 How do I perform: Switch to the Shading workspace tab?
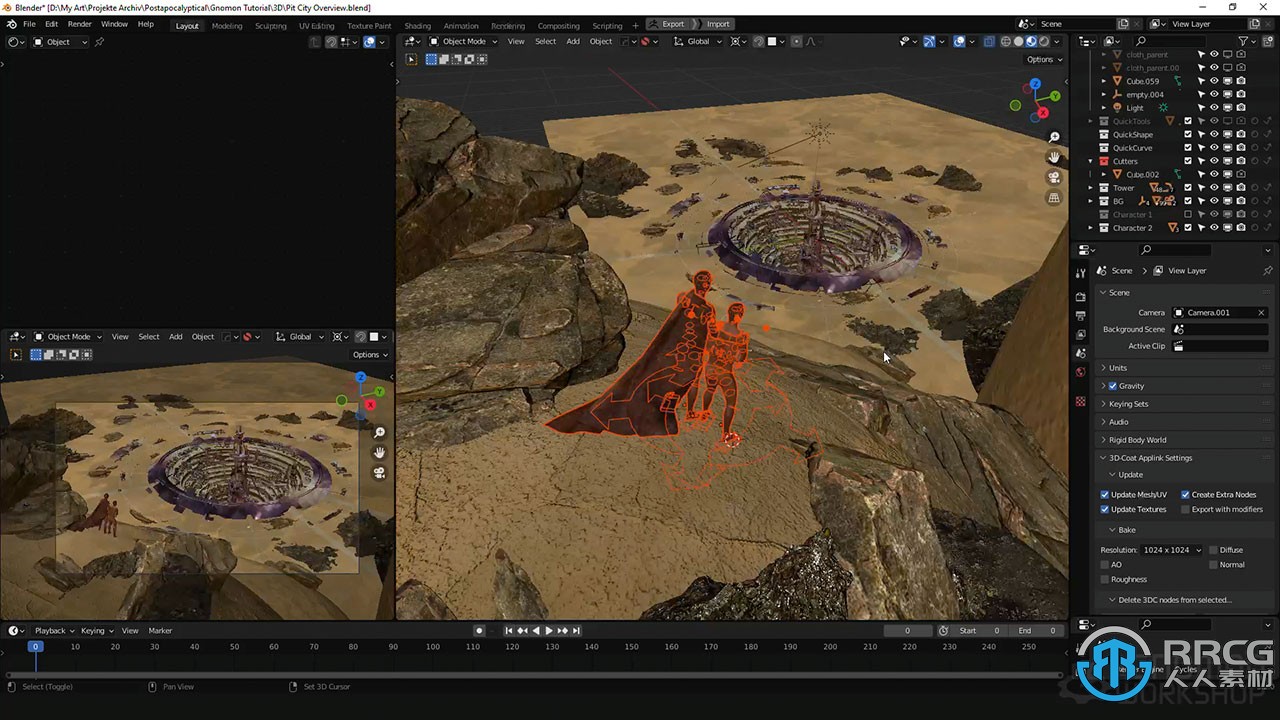coord(418,26)
